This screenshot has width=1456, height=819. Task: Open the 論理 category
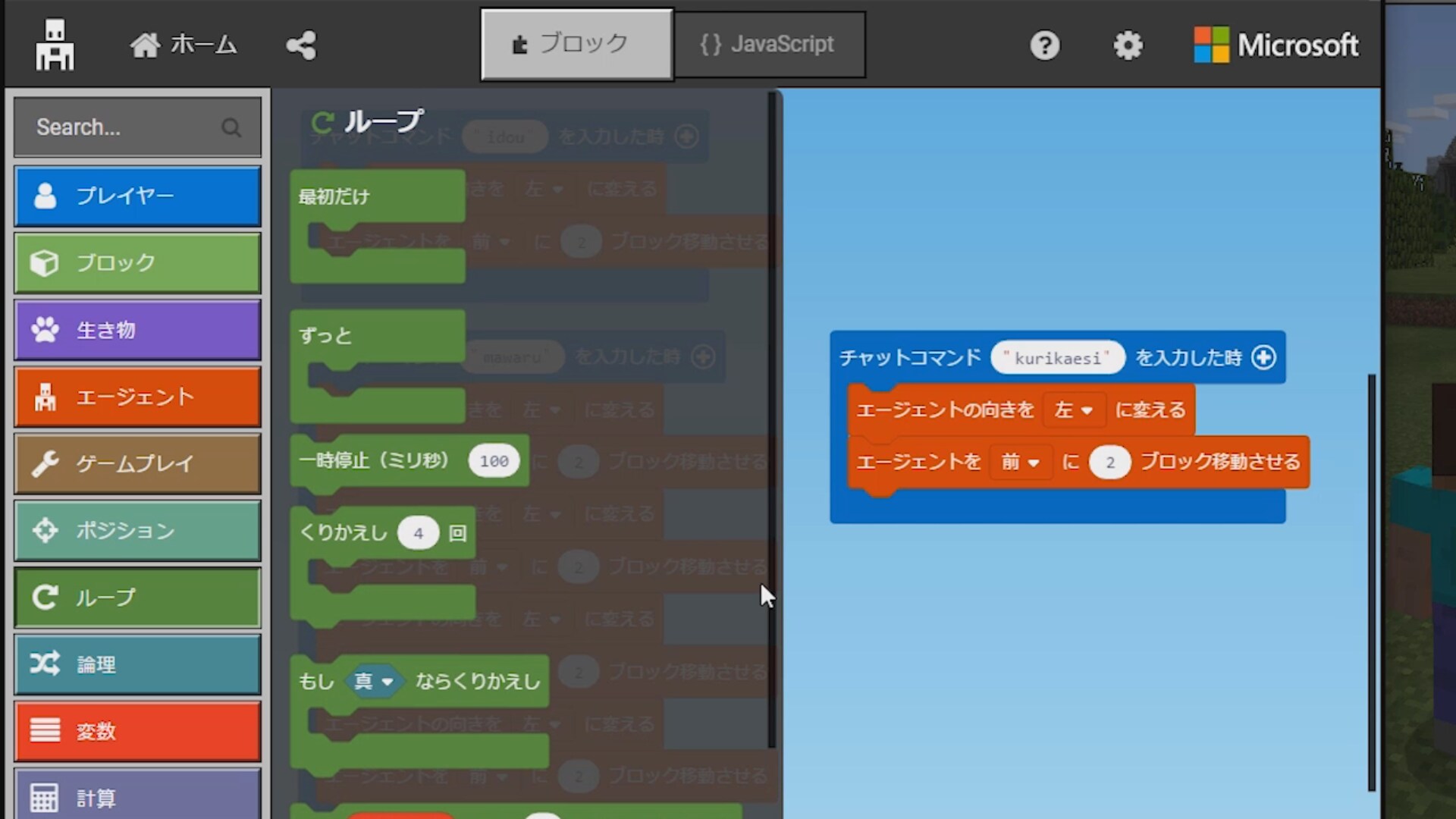pyautogui.click(x=137, y=664)
